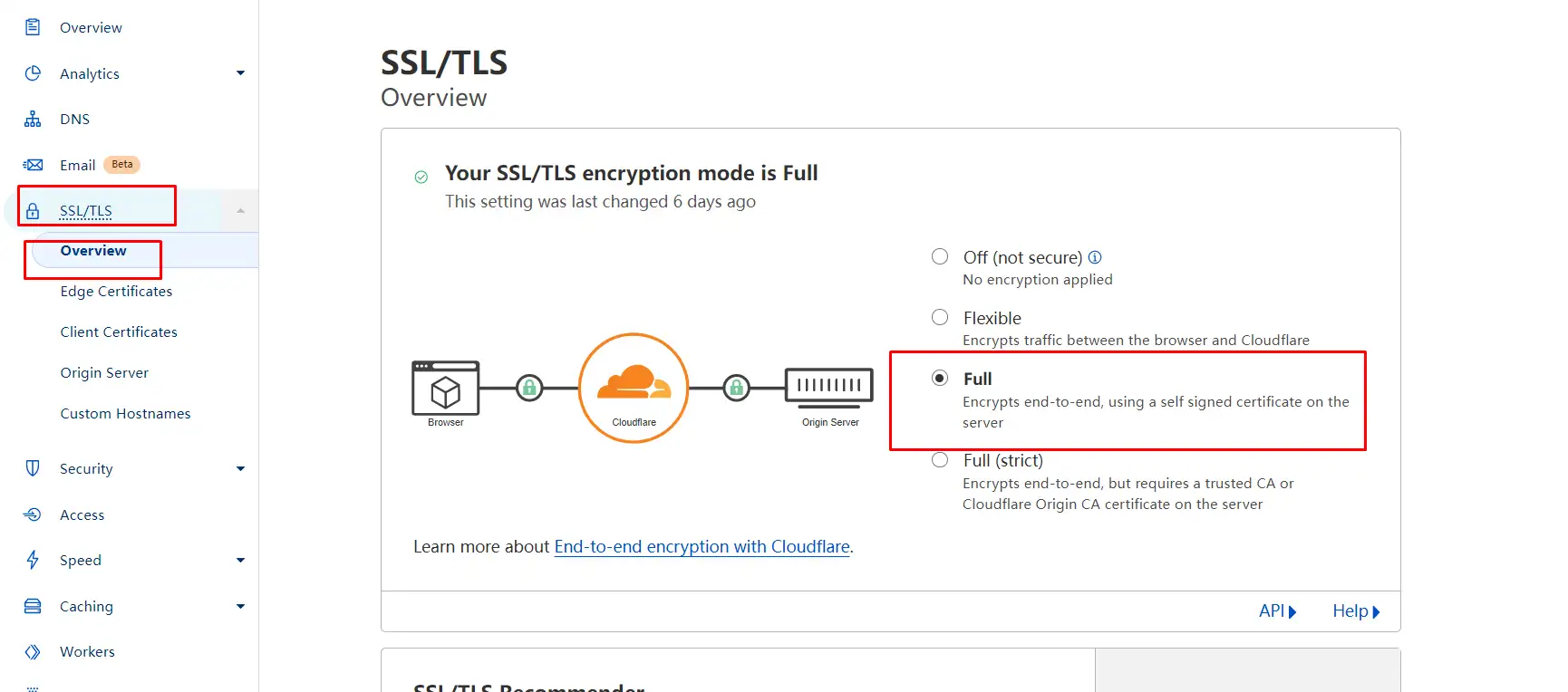1568x692 pixels.
Task: Expand the Security menu arrow
Action: (x=240, y=468)
